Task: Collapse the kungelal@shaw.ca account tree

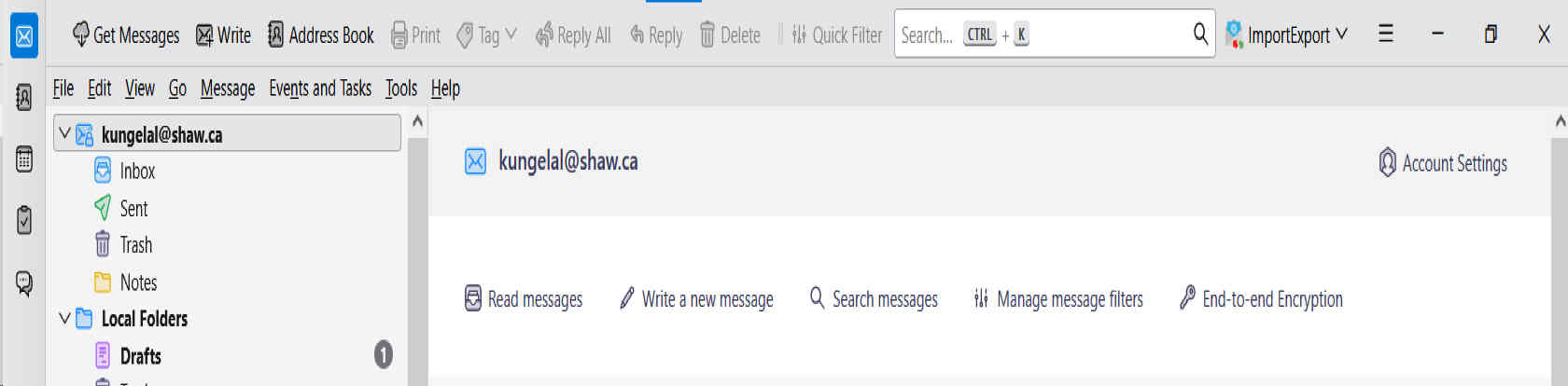Action: tap(64, 134)
